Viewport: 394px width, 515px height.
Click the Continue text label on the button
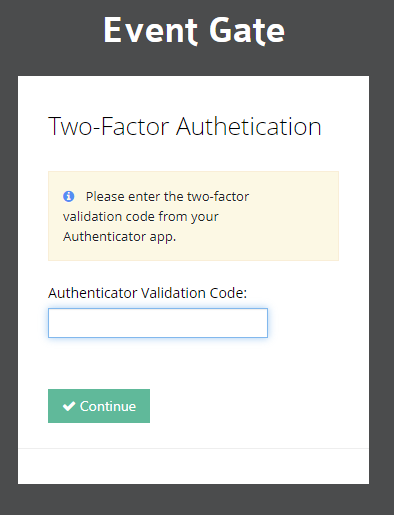point(108,406)
